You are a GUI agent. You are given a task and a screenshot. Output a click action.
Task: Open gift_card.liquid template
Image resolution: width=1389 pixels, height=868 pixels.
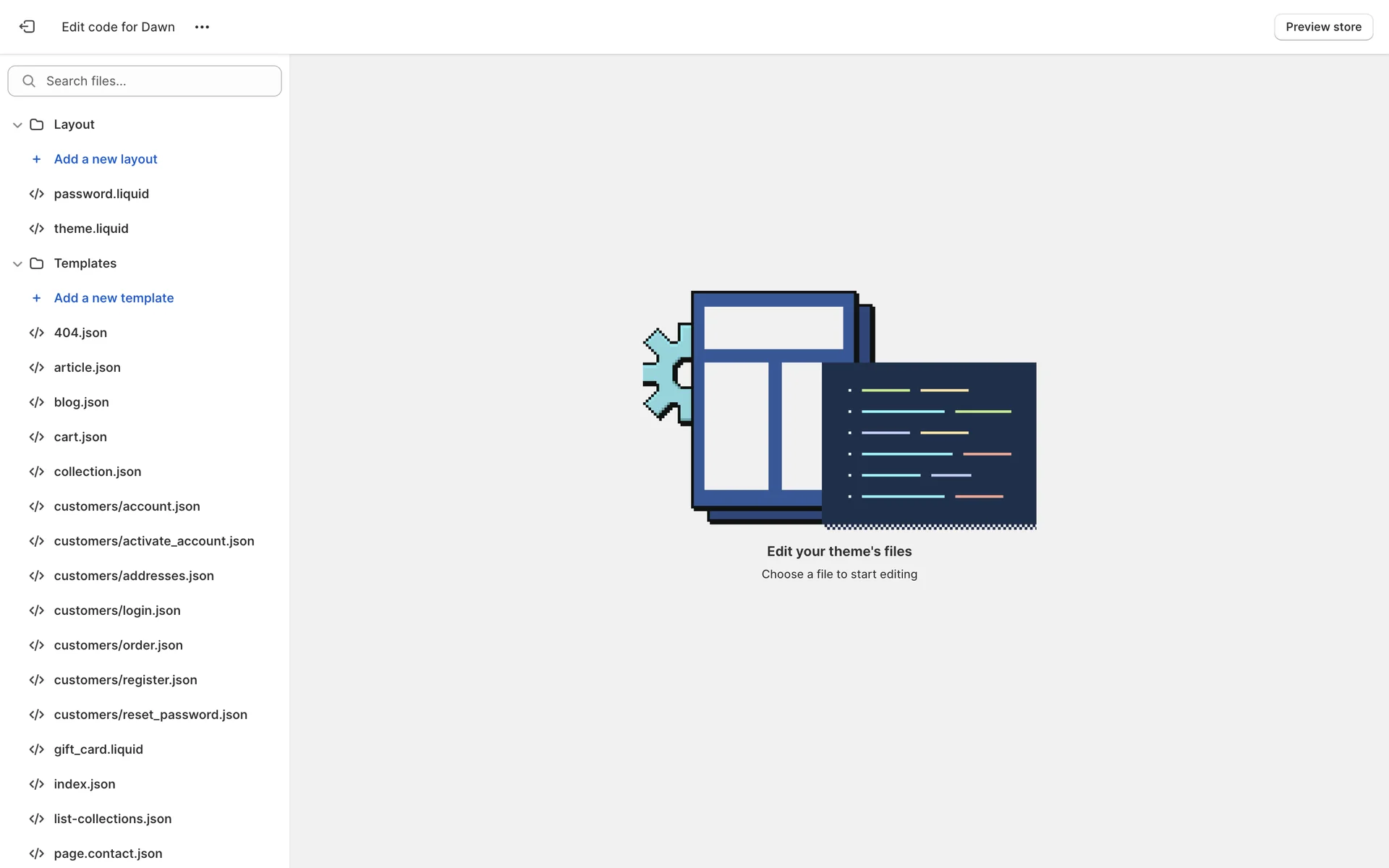98,749
